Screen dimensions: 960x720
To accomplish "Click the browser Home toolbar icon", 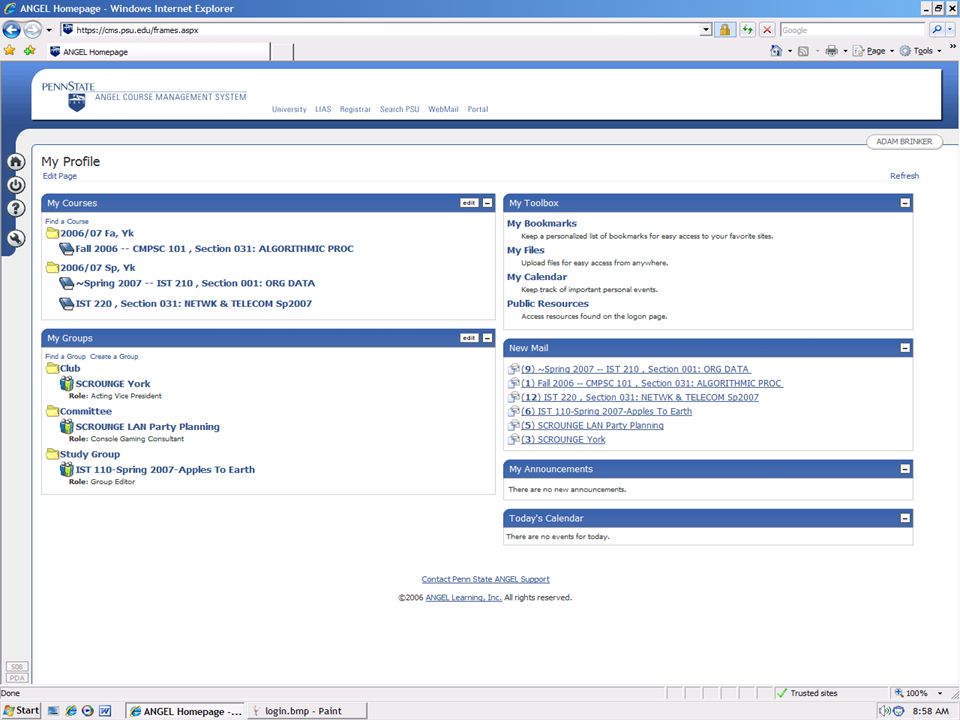I will (x=776, y=51).
